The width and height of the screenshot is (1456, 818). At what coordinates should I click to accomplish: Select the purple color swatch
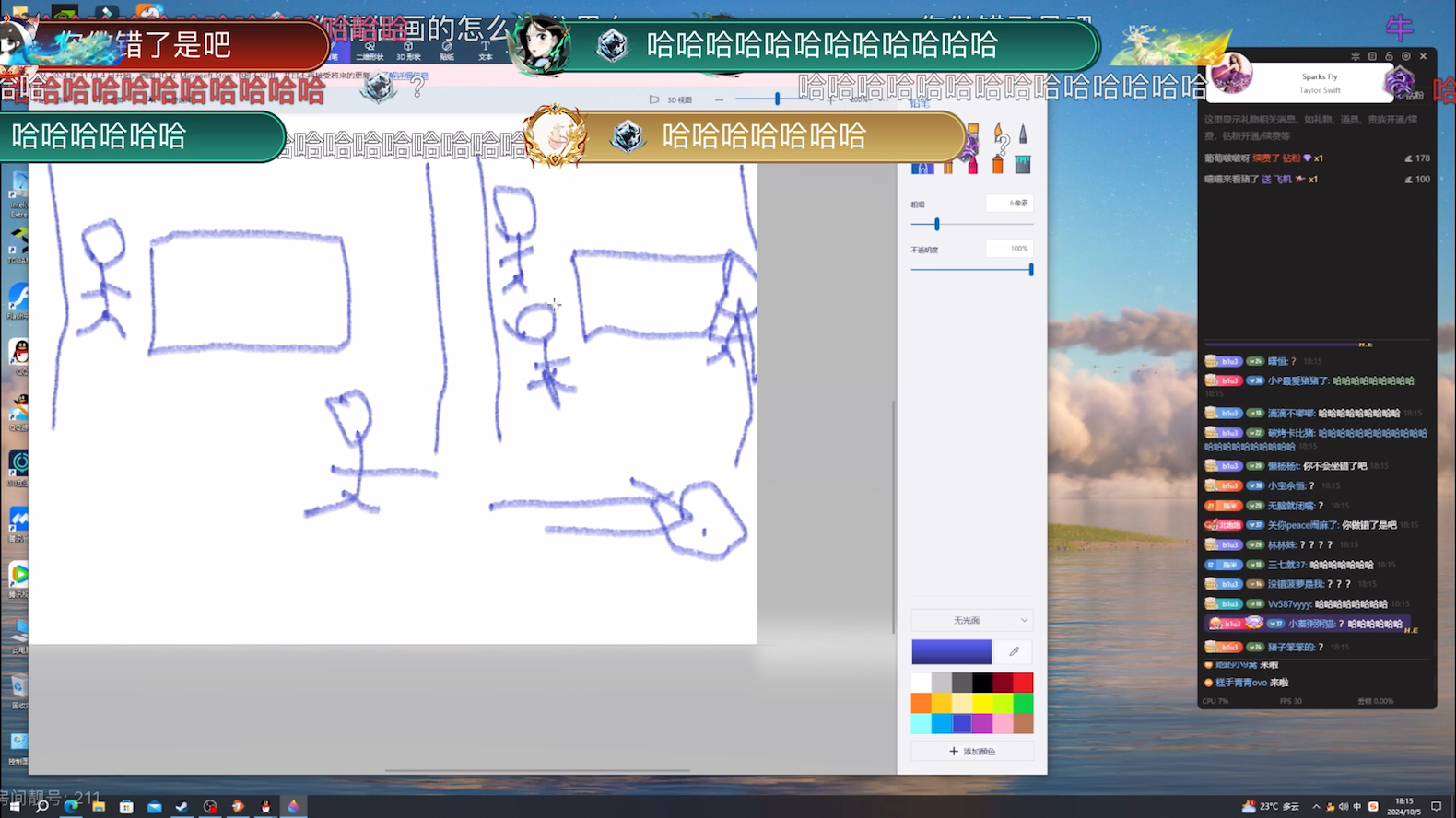tap(982, 724)
